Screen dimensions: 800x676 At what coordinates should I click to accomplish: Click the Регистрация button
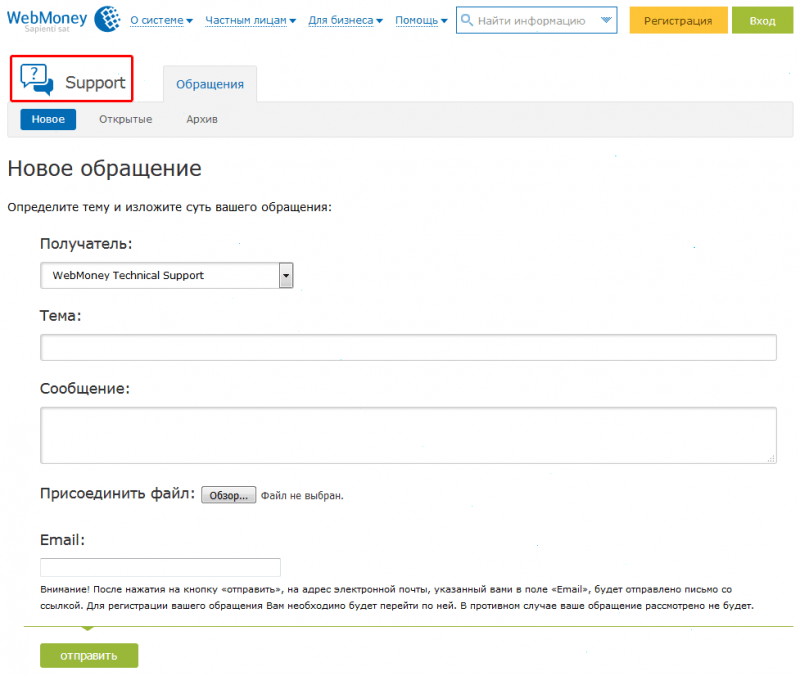pos(678,20)
